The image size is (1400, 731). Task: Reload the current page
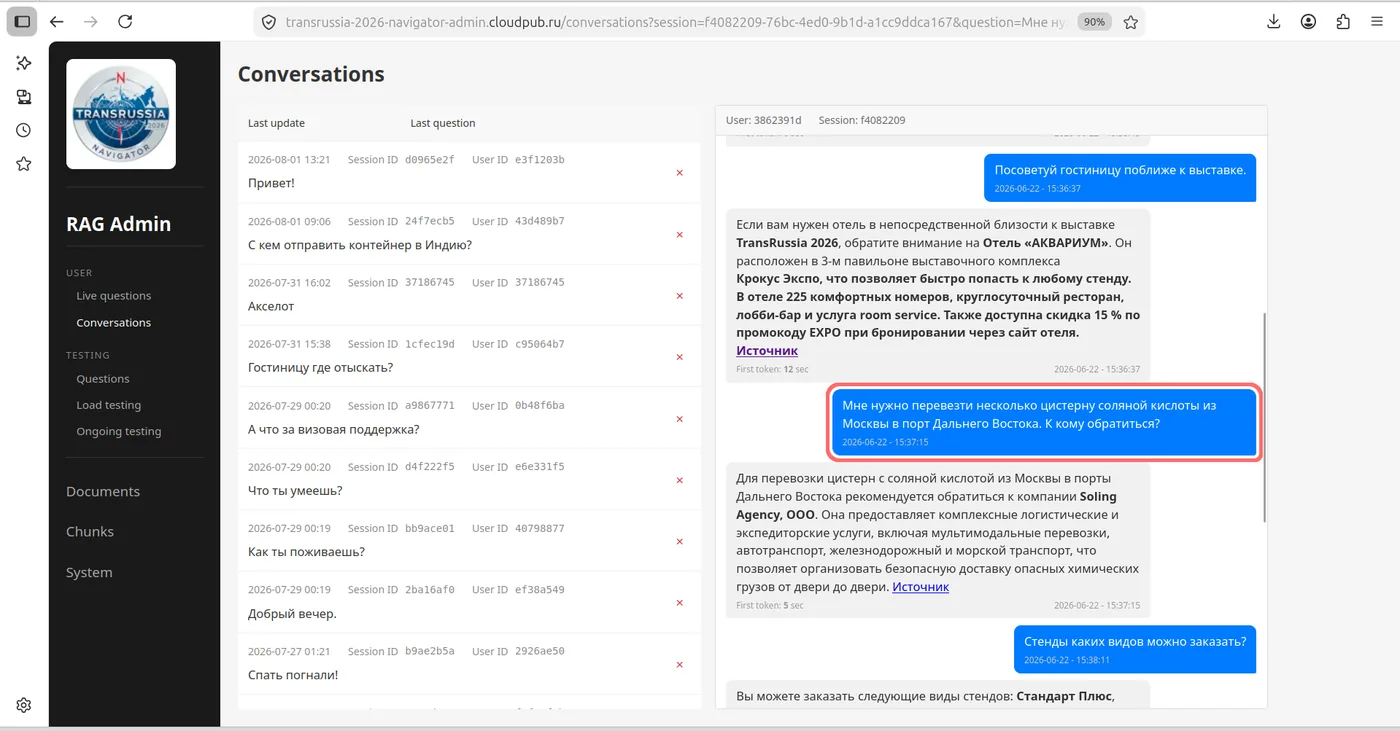click(125, 21)
